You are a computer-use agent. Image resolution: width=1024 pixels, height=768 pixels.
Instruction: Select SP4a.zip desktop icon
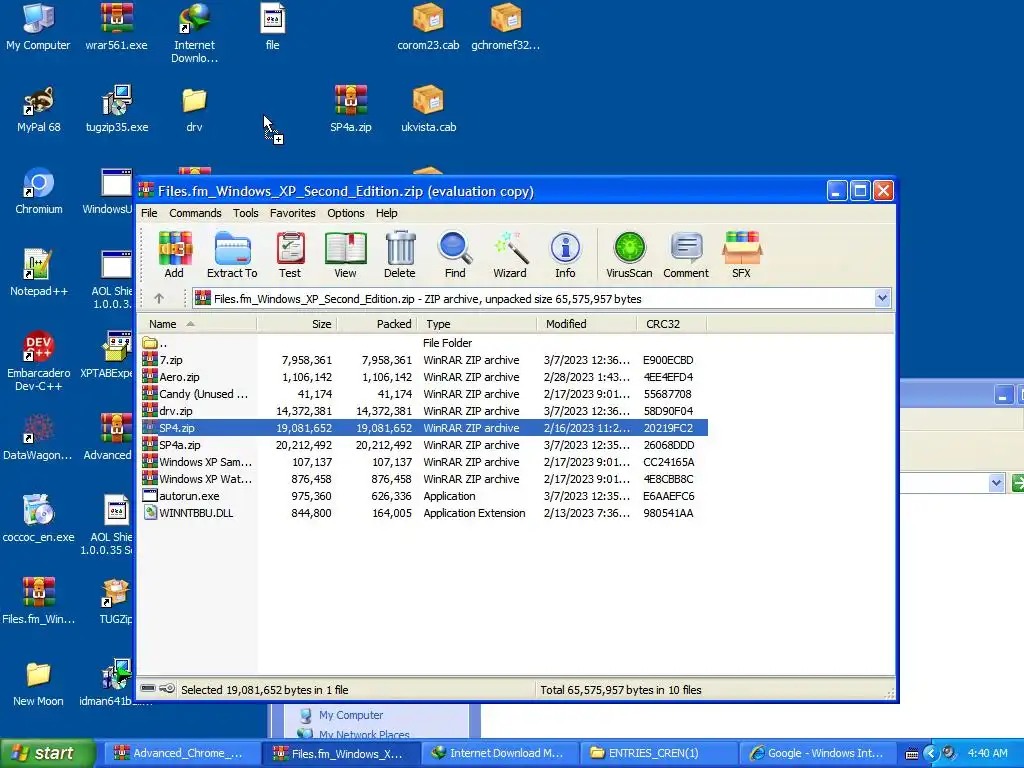coord(351,110)
